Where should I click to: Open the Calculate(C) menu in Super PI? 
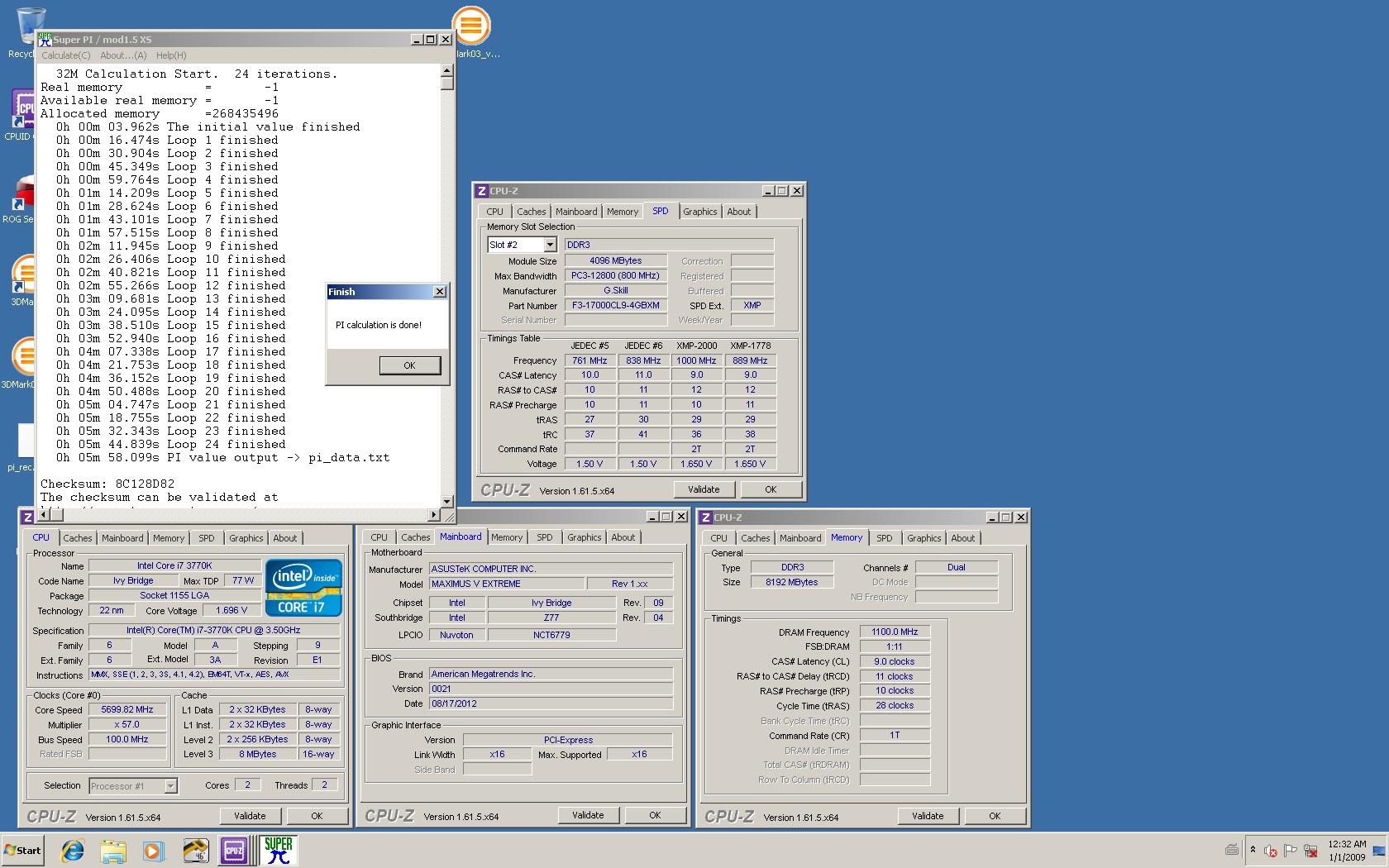[x=66, y=55]
